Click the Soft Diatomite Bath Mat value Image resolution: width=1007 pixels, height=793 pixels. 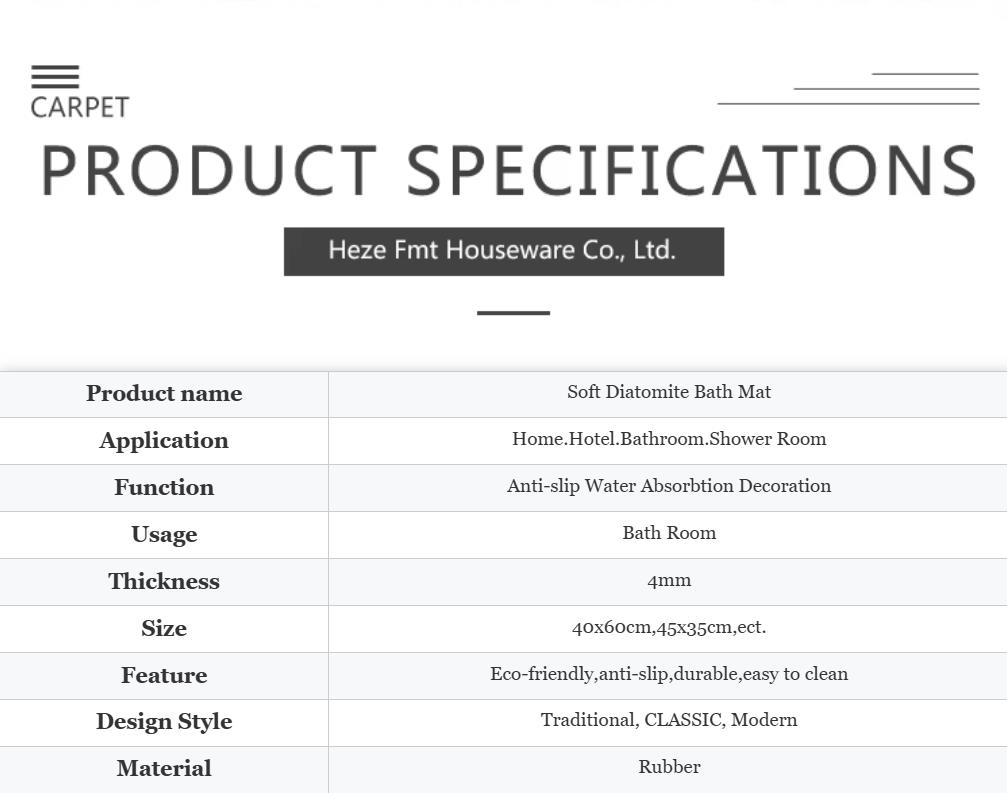[x=669, y=392]
